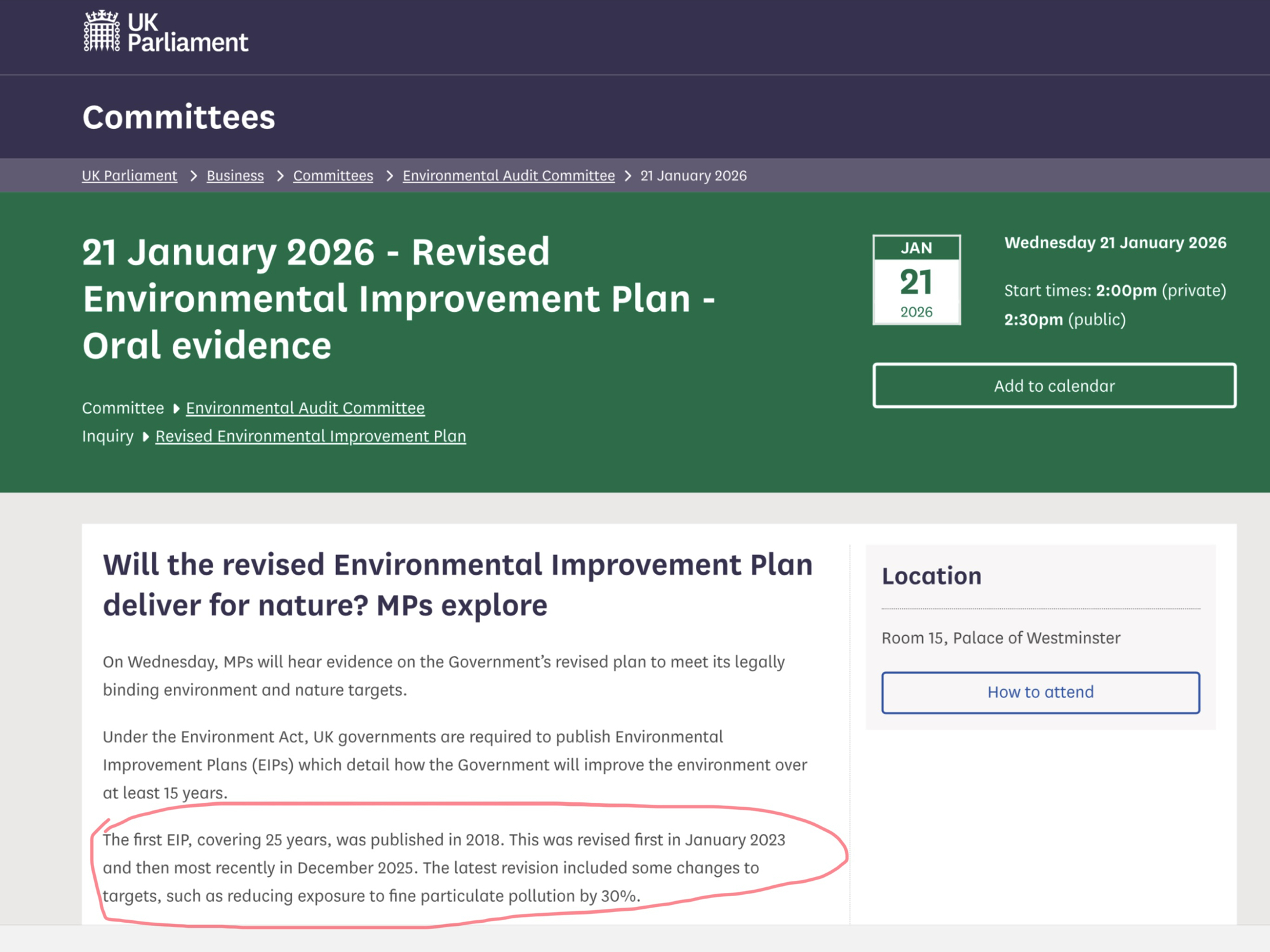Open Committees breadcrumb link
Image resolution: width=1270 pixels, height=952 pixels.
click(333, 176)
